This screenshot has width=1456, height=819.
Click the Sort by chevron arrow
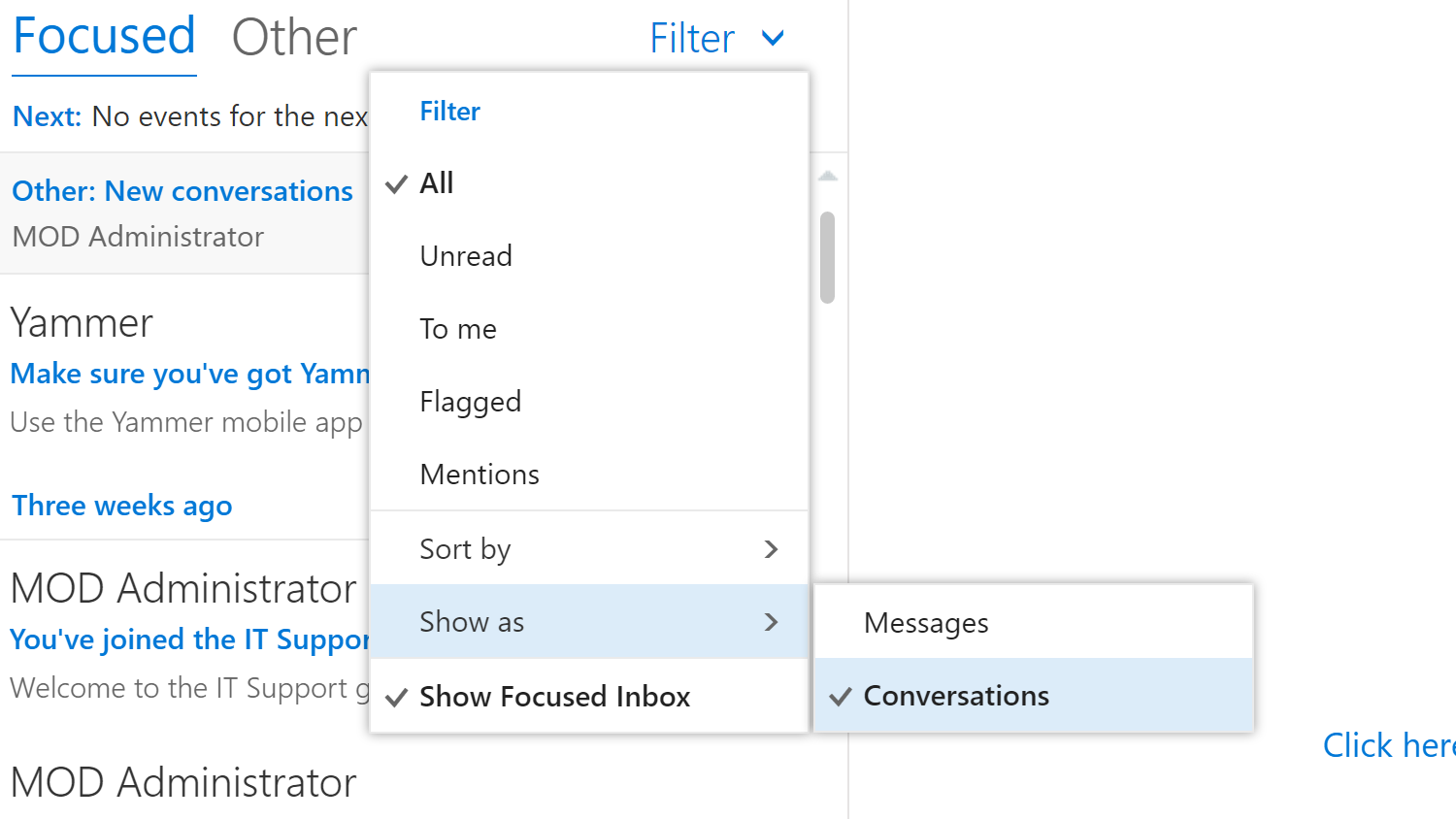click(x=772, y=549)
